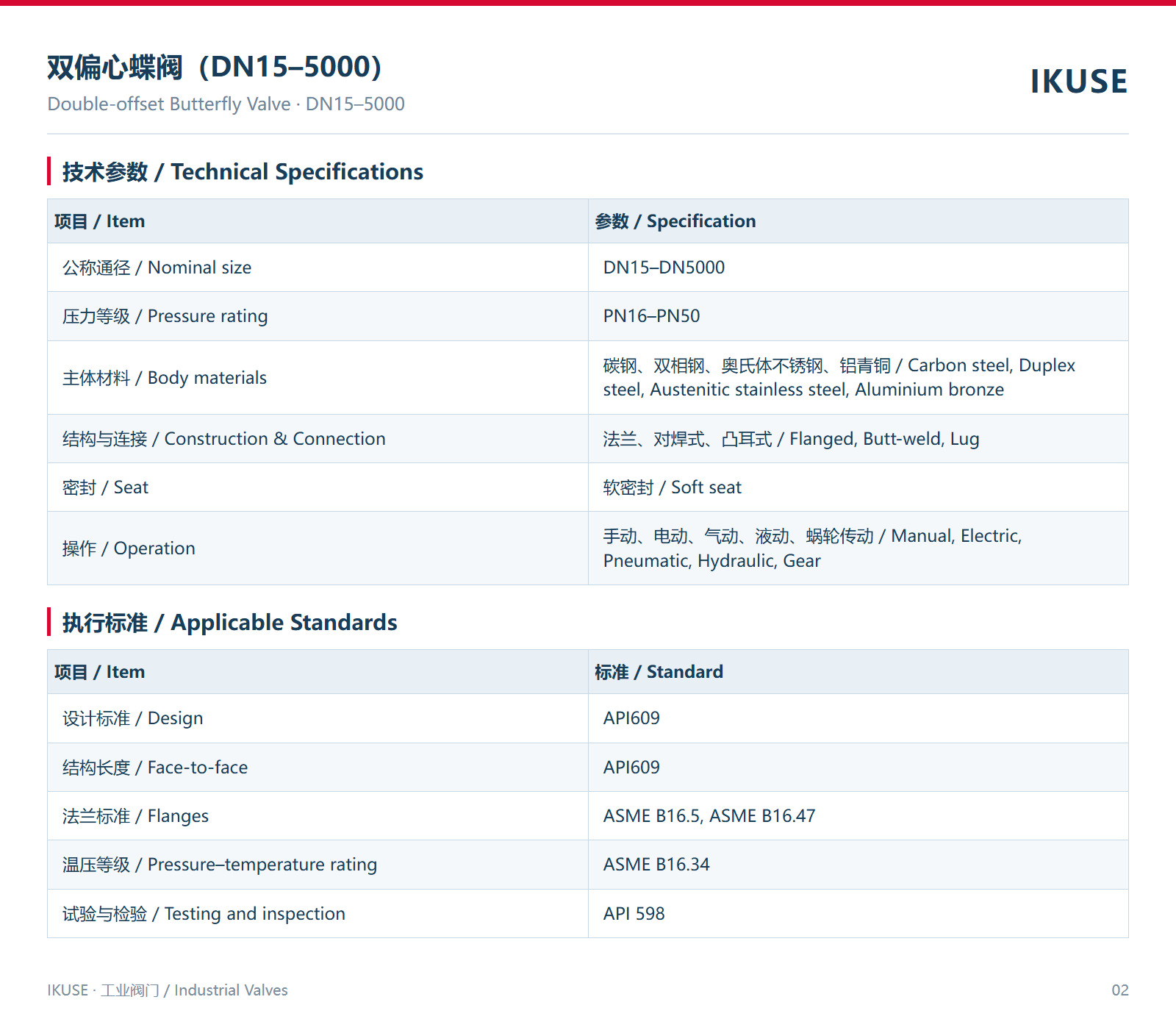Click the 'Nominal size' row label

157,268
